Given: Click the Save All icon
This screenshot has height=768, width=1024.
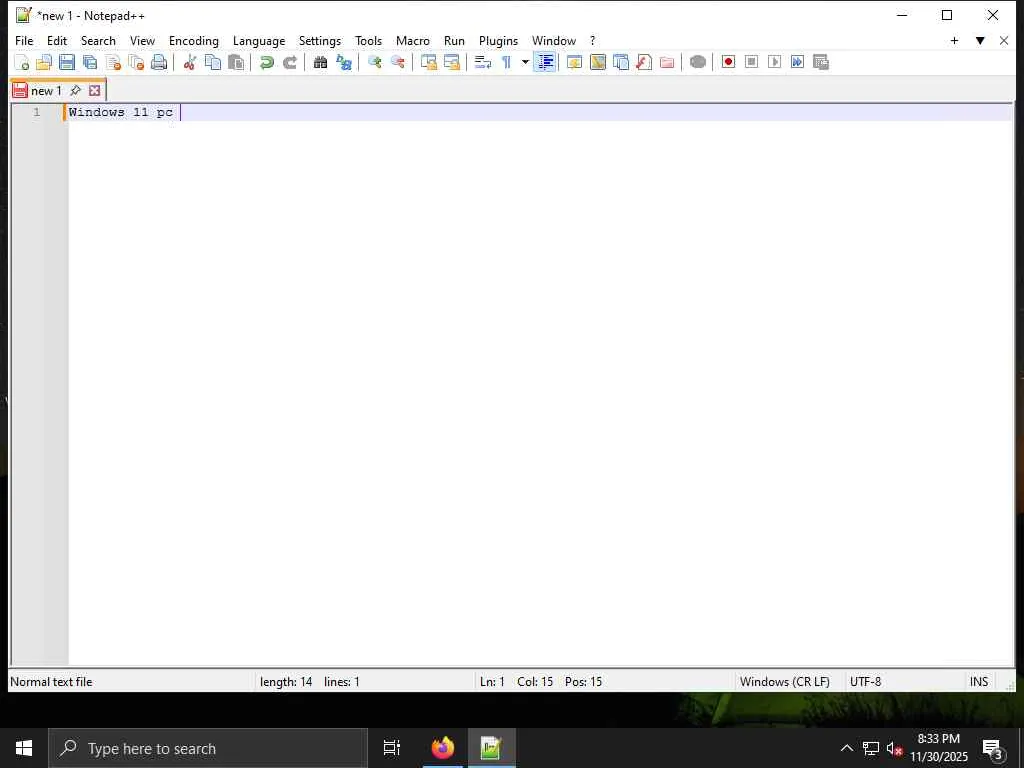Looking at the screenshot, I should click(x=90, y=62).
